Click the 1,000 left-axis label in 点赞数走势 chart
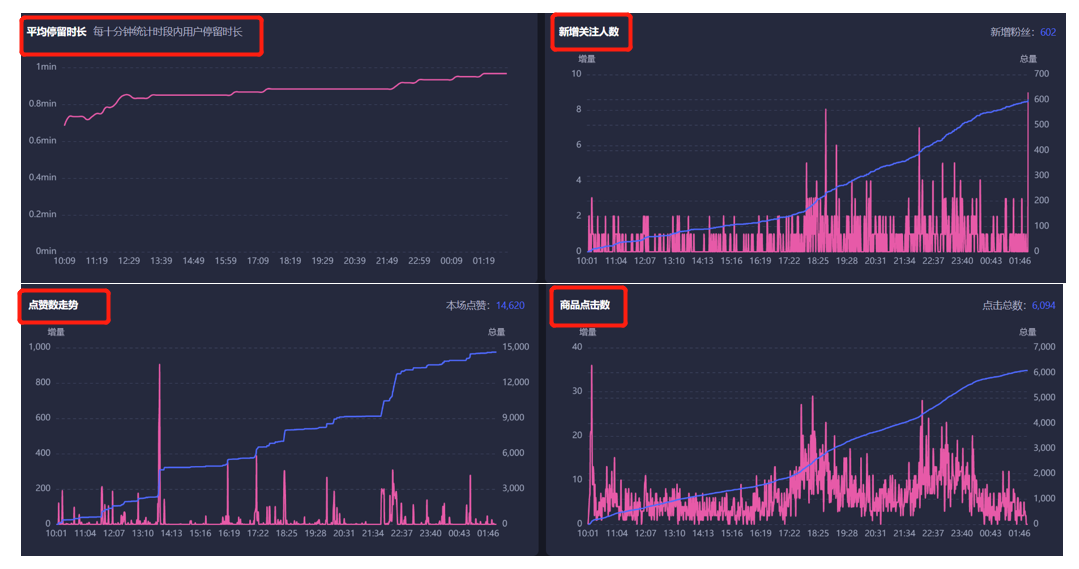Image resolution: width=1079 pixels, height=569 pixels. pyautogui.click(x=39, y=347)
